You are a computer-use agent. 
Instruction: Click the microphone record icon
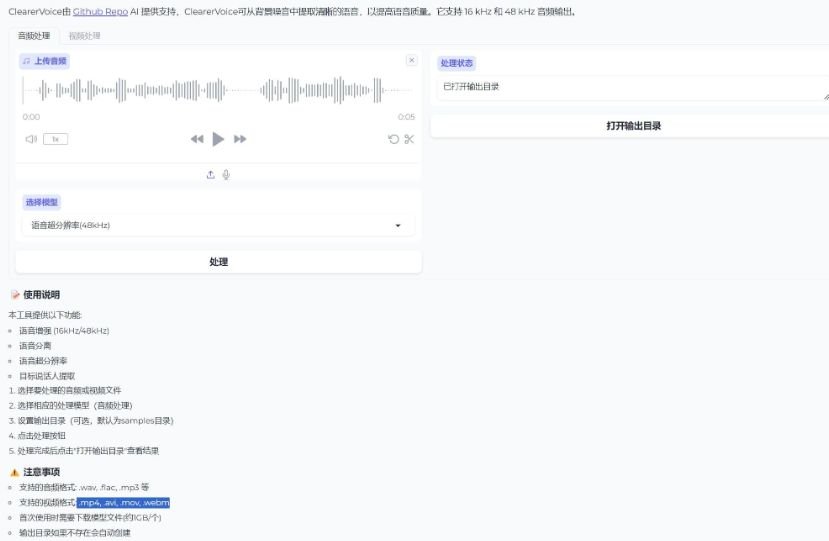coord(226,174)
